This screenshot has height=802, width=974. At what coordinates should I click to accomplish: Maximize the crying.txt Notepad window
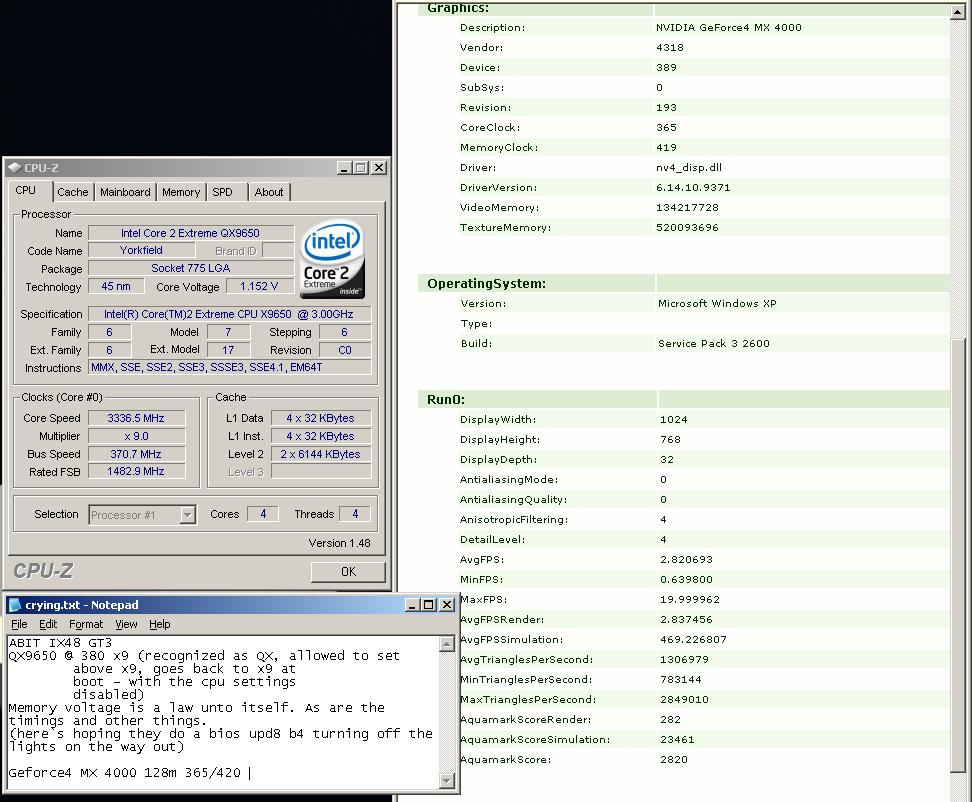429,604
